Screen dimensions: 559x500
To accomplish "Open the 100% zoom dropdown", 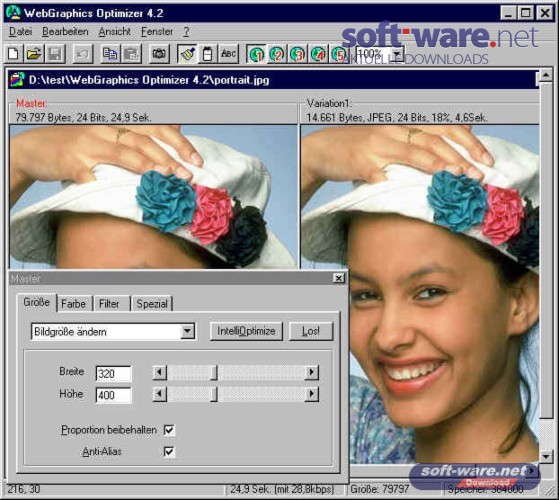I will point(398,55).
